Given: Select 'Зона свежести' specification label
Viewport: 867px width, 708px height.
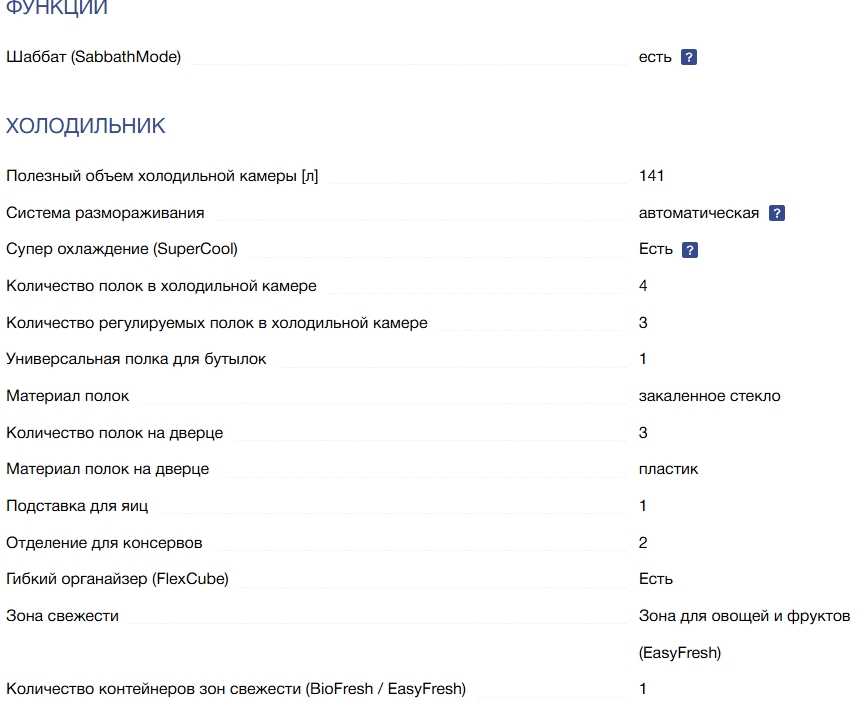Looking at the screenshot, I should click(62, 616).
